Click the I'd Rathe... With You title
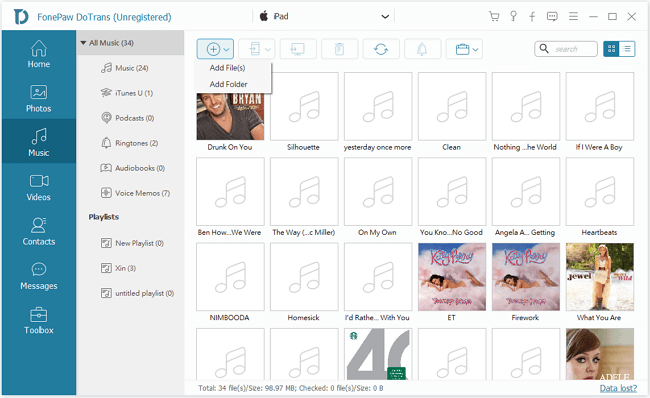The height and width of the screenshot is (398, 650). tap(377, 318)
